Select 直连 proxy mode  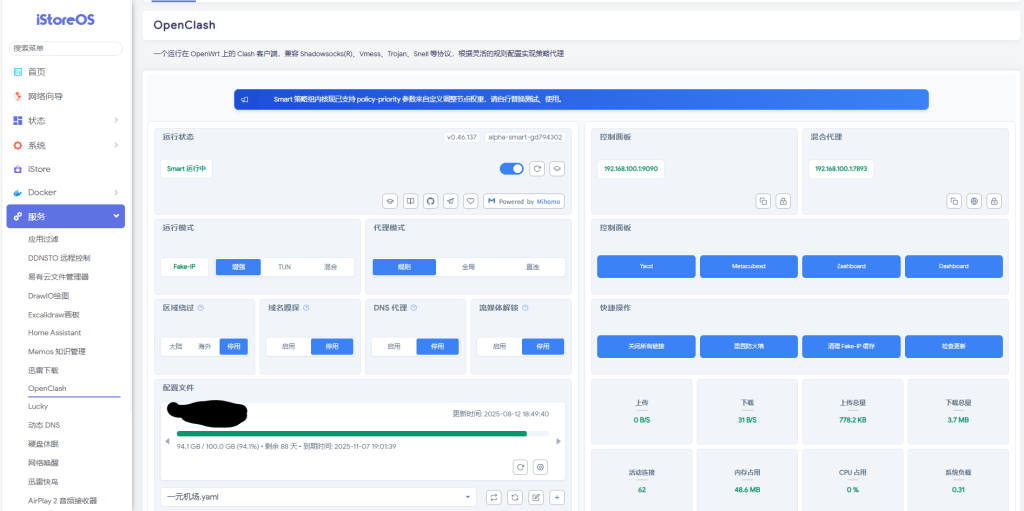(532, 267)
